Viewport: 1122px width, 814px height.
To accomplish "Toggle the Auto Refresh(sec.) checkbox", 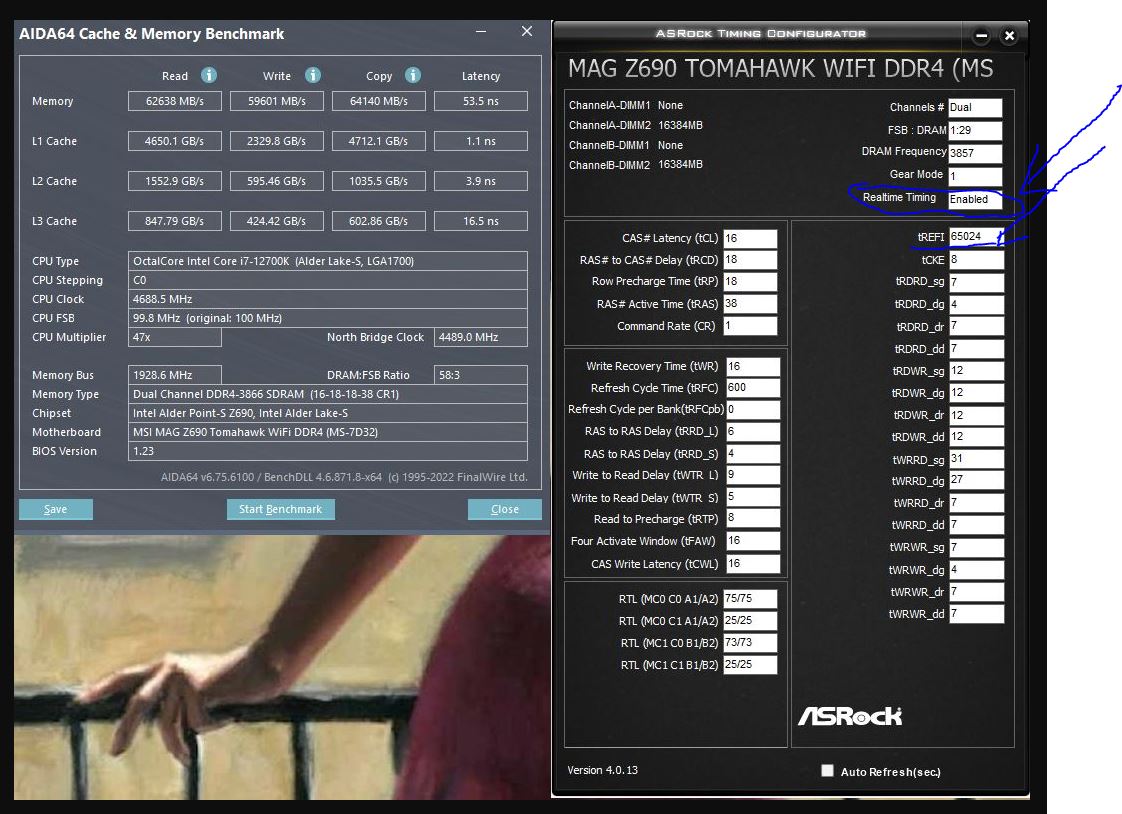I will (827, 770).
